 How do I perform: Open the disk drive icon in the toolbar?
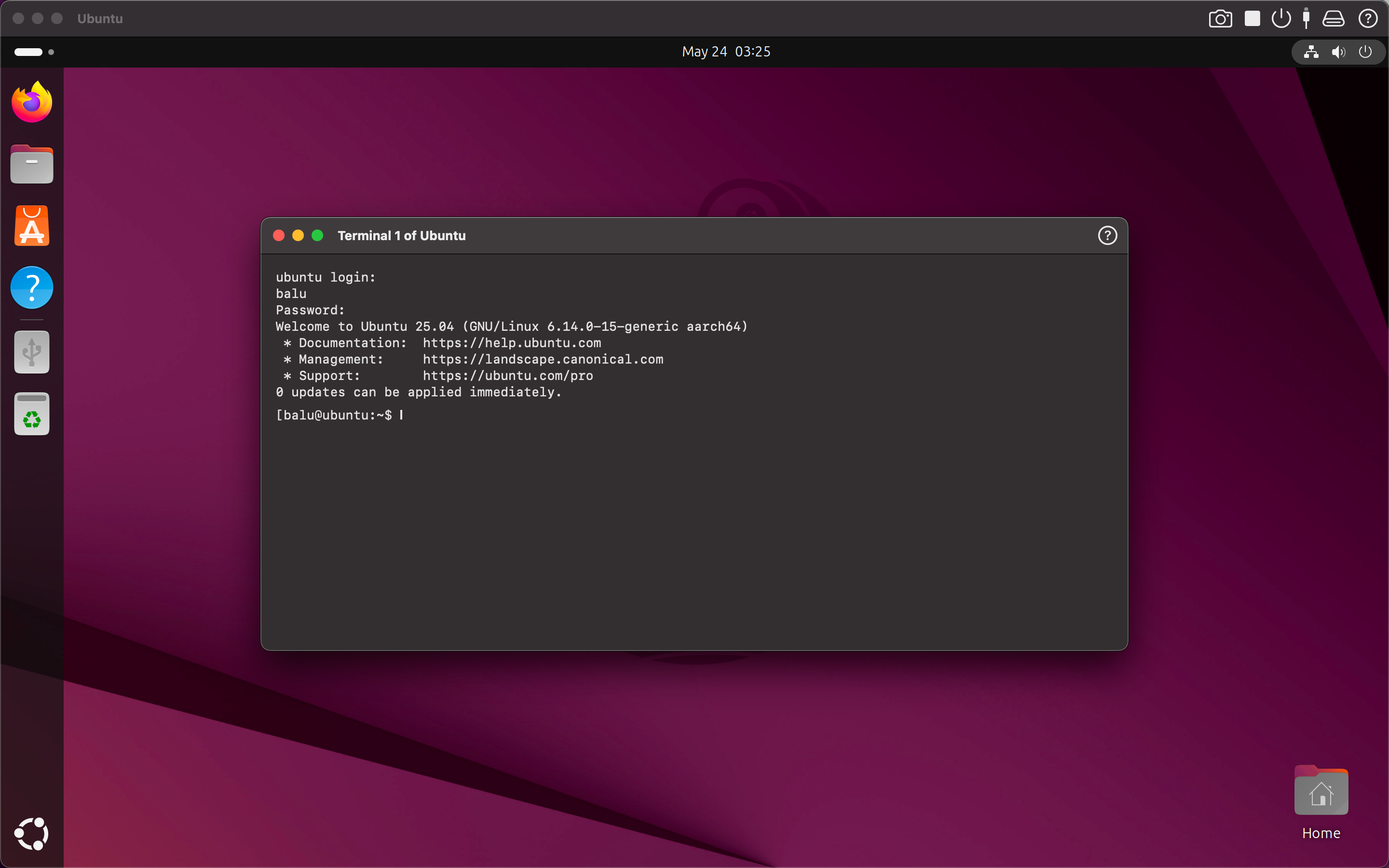tap(1333, 19)
